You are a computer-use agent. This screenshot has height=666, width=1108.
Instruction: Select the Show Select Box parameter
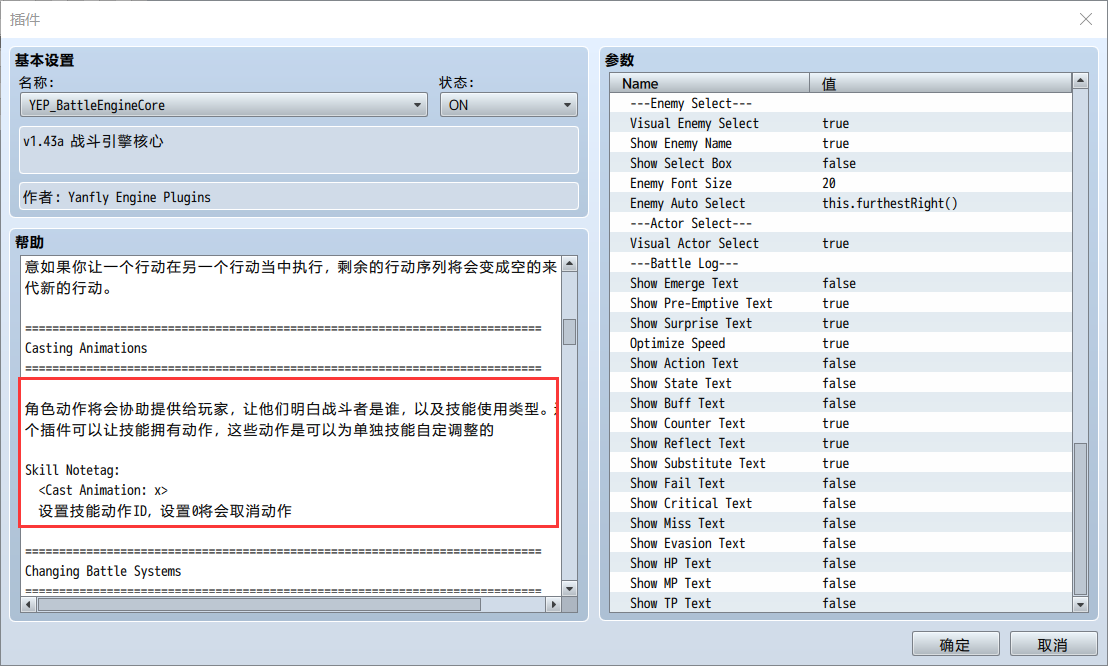[x=841, y=163]
